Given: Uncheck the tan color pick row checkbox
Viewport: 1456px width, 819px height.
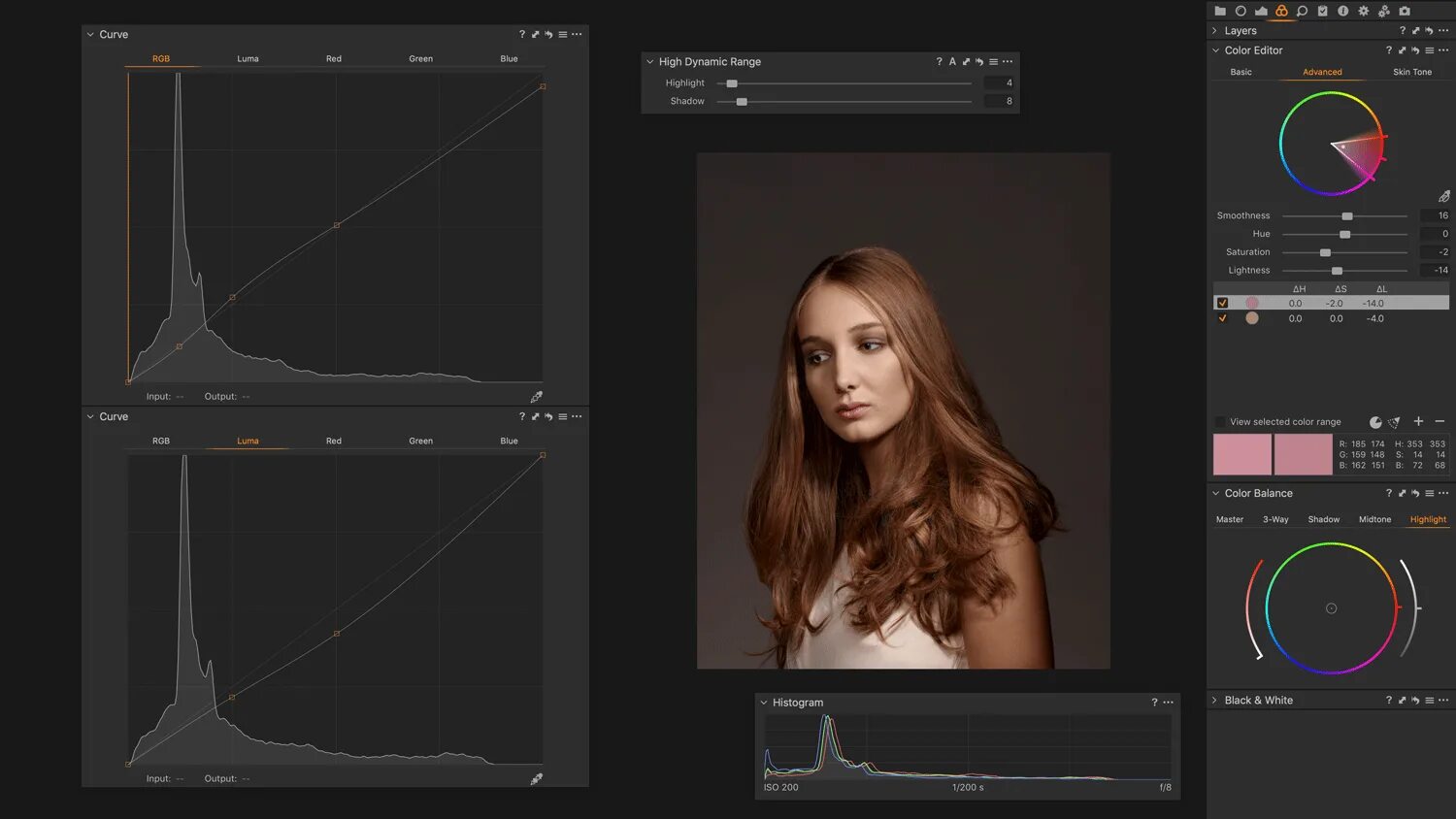Looking at the screenshot, I should [1222, 318].
